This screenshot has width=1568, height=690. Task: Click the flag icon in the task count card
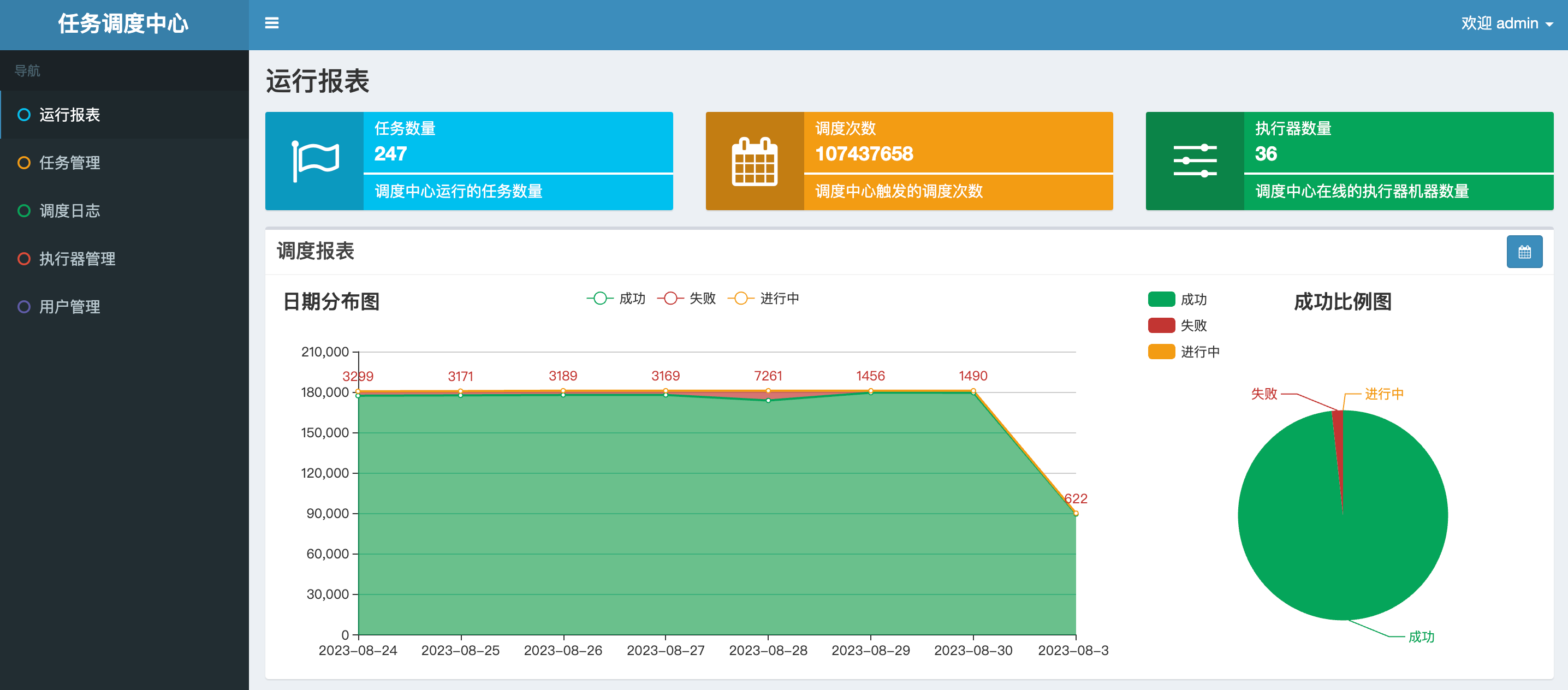click(x=316, y=161)
